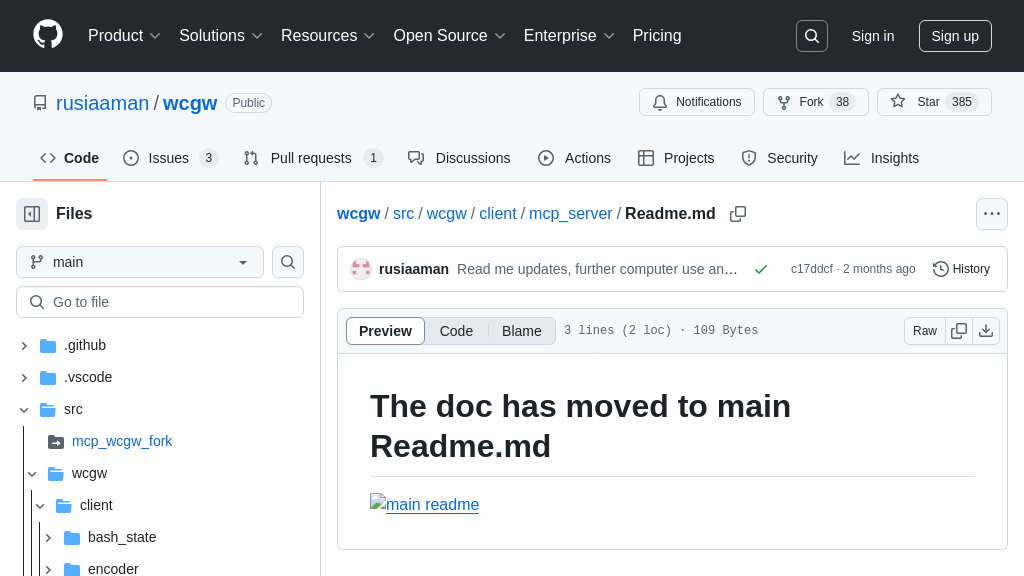Open the broken main readme image
Viewport: 1024px width, 576px height.
tap(377, 502)
